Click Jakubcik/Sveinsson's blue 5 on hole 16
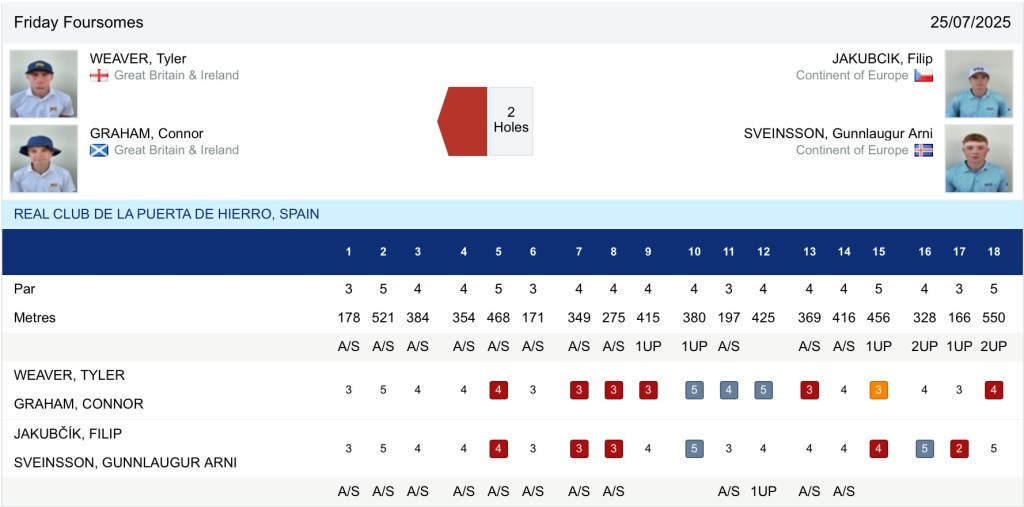This screenshot has width=1024, height=507. [x=925, y=448]
